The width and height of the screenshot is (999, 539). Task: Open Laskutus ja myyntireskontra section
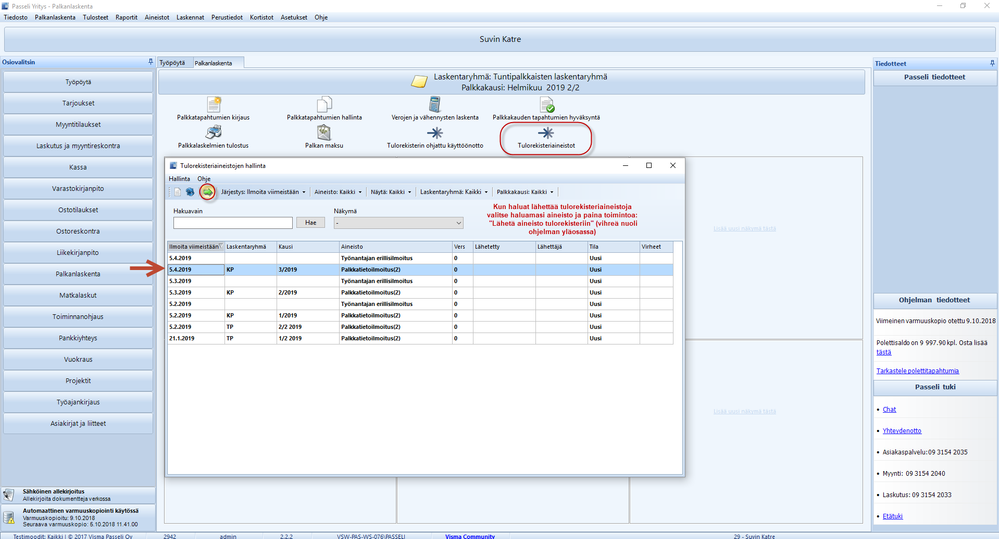(x=78, y=146)
